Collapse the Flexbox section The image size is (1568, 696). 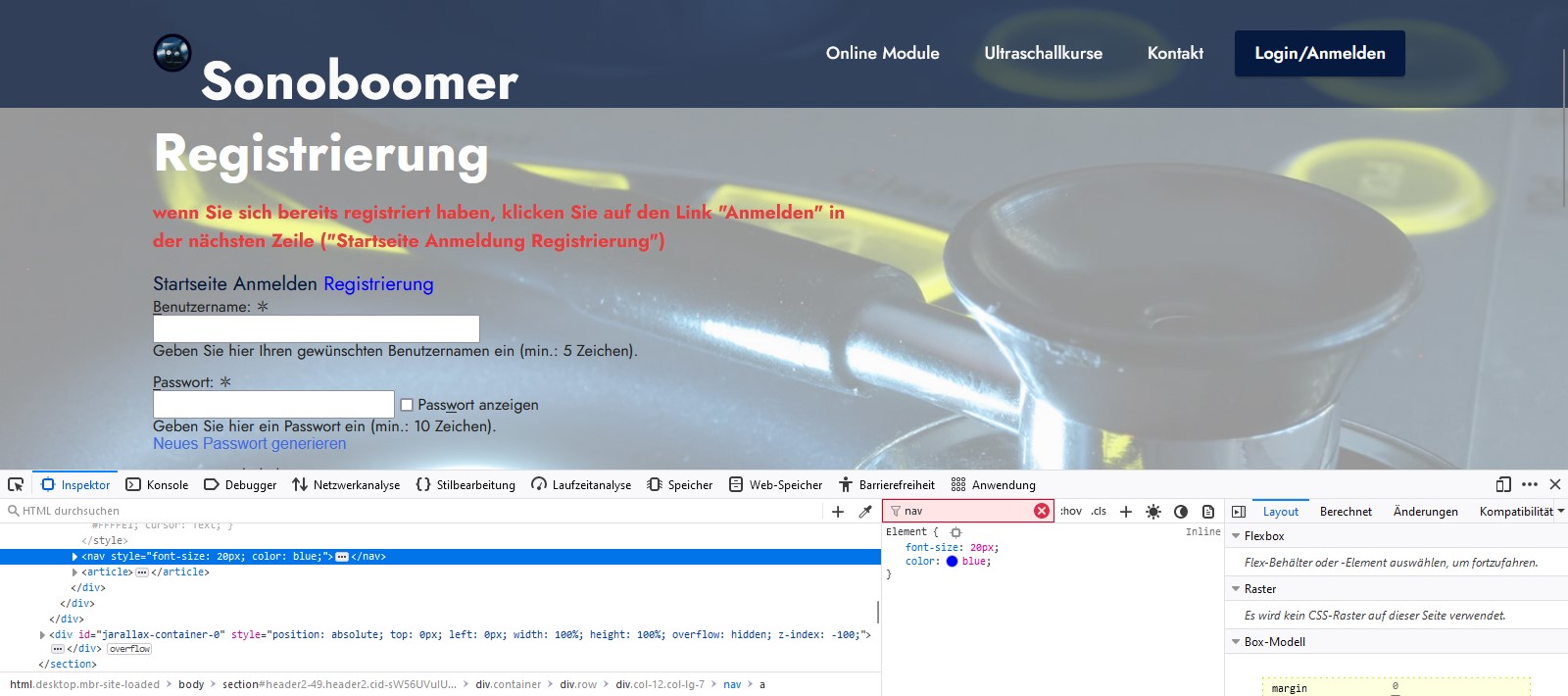[x=1236, y=536]
